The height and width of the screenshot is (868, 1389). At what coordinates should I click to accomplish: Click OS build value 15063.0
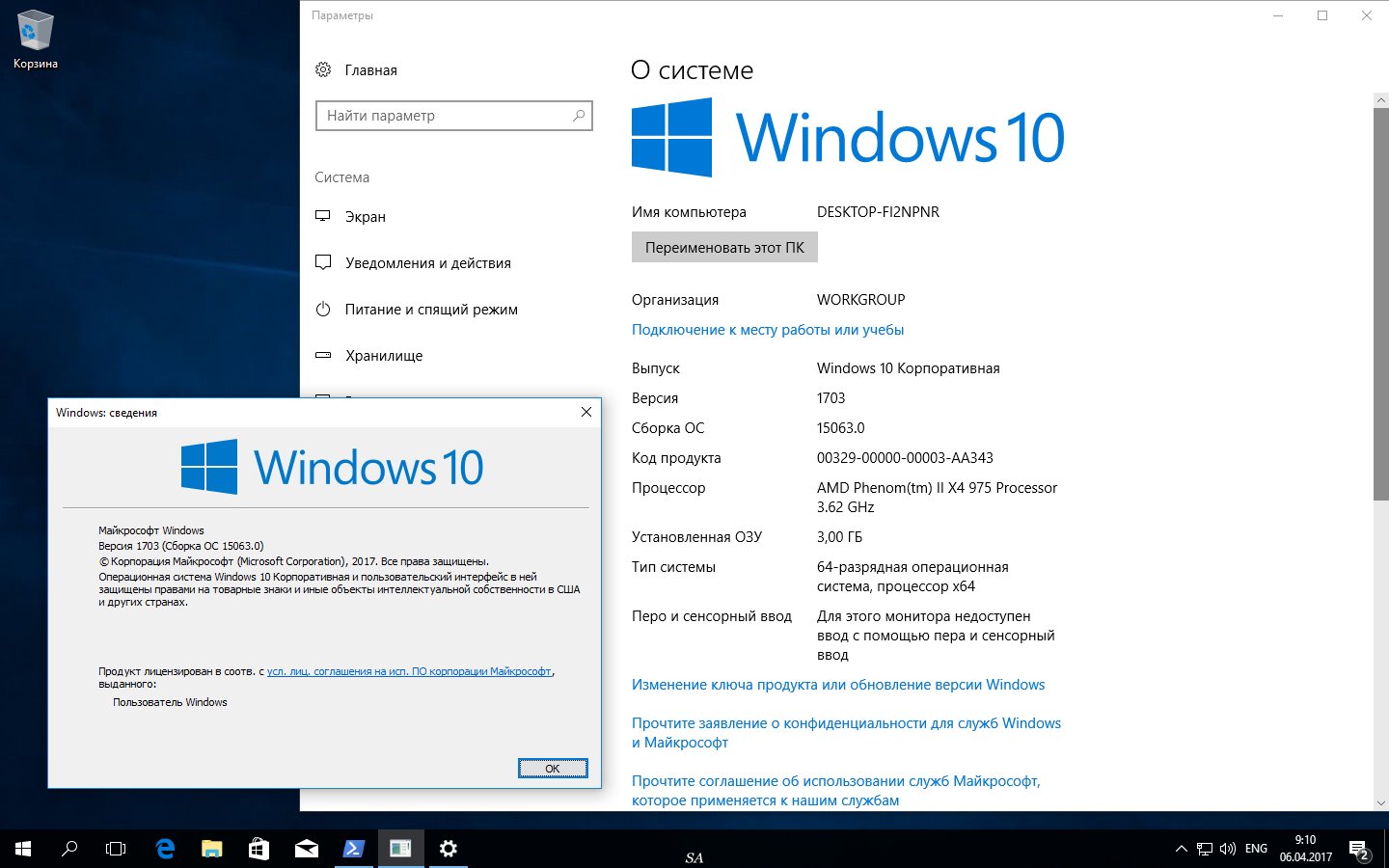[x=841, y=428]
